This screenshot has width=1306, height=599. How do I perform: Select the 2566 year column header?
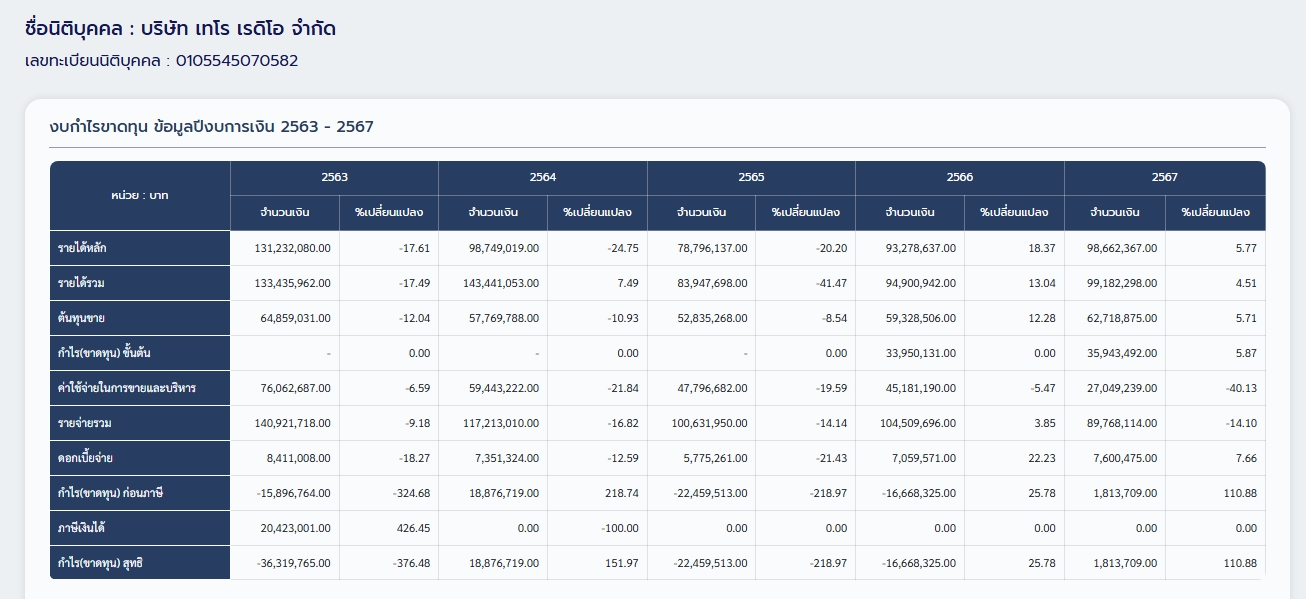click(x=959, y=177)
